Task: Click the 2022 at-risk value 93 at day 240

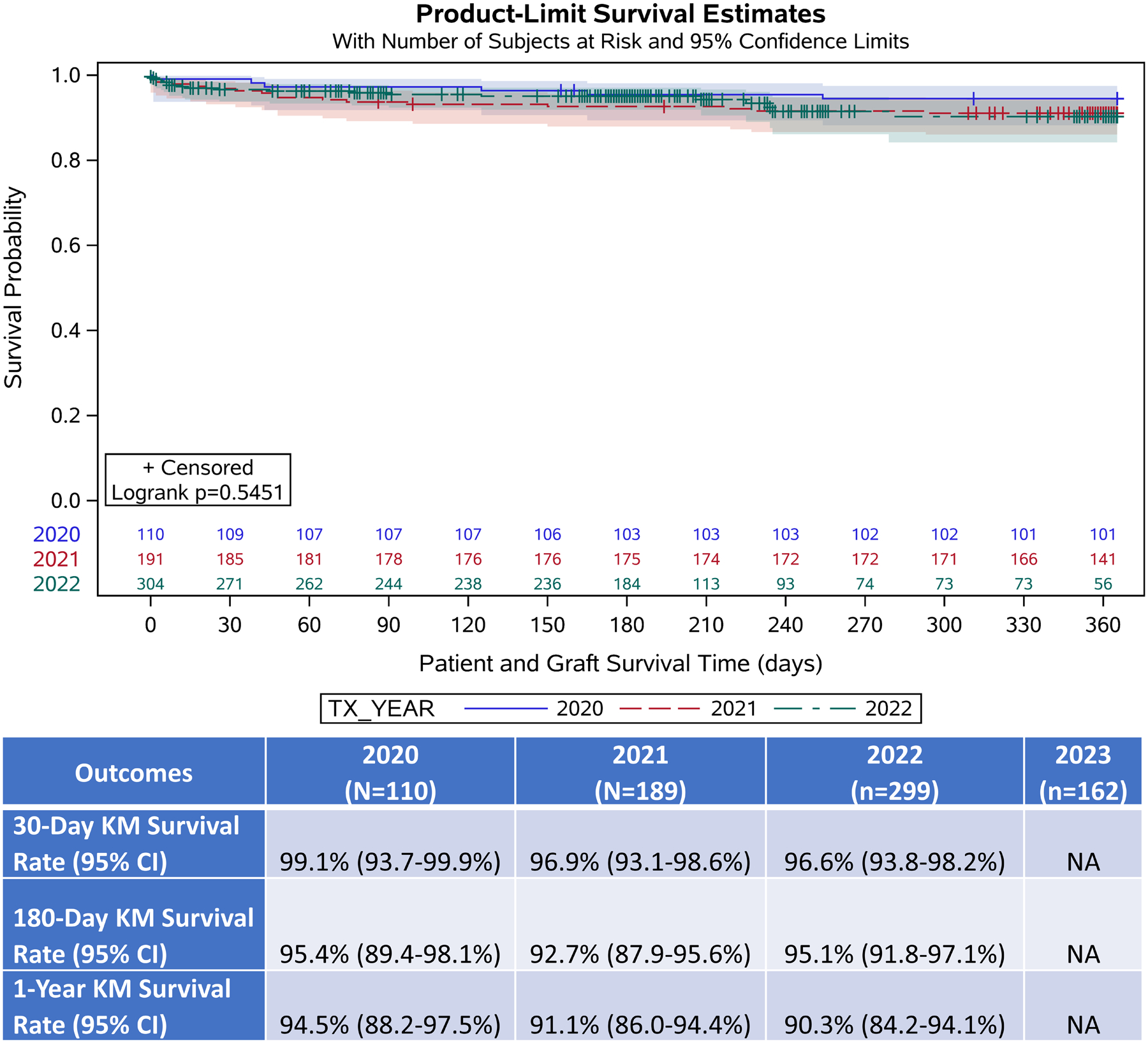Action: point(786,584)
